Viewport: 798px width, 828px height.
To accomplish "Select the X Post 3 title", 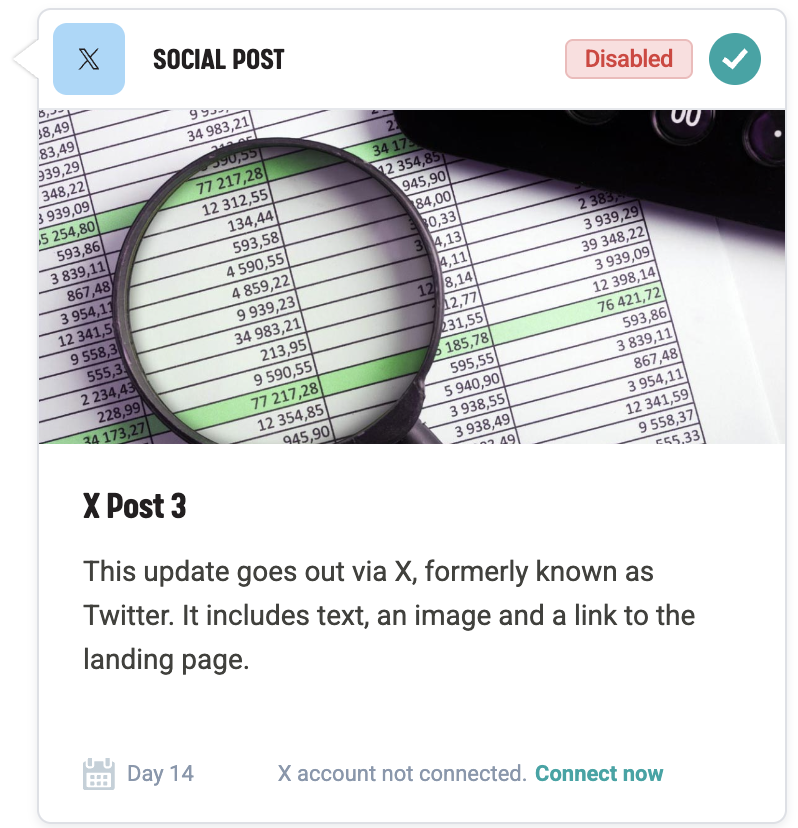I will [135, 506].
